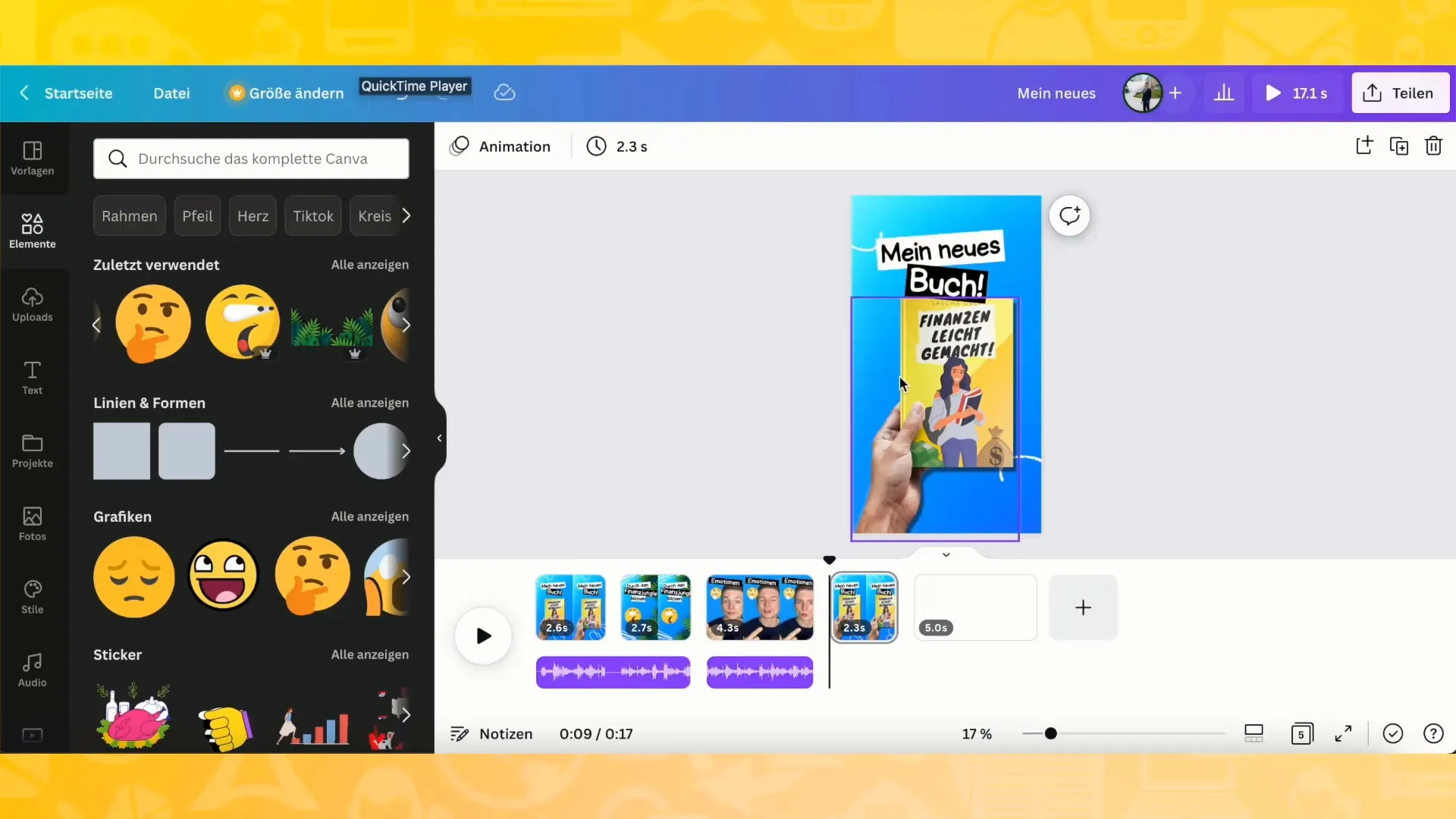Expand Sticker section via Alle anzeigen
1456x819 pixels.
pos(370,654)
